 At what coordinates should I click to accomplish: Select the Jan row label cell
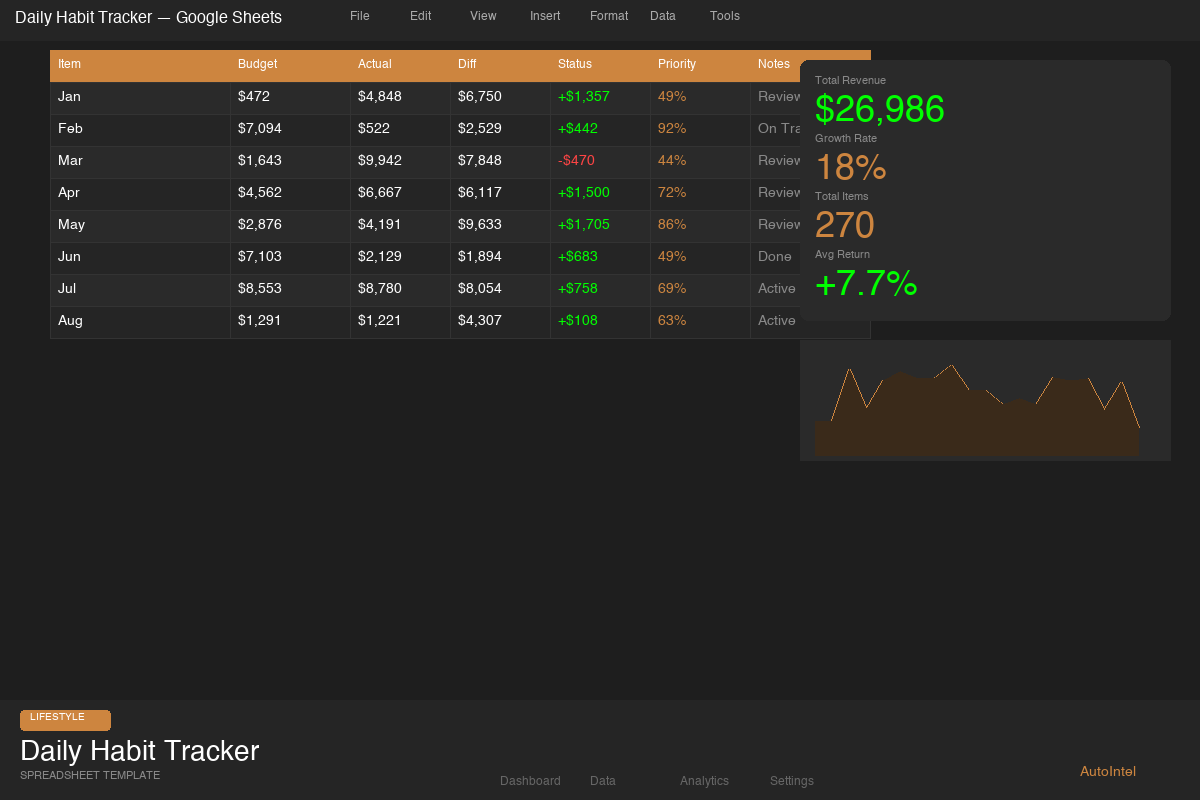pos(140,98)
